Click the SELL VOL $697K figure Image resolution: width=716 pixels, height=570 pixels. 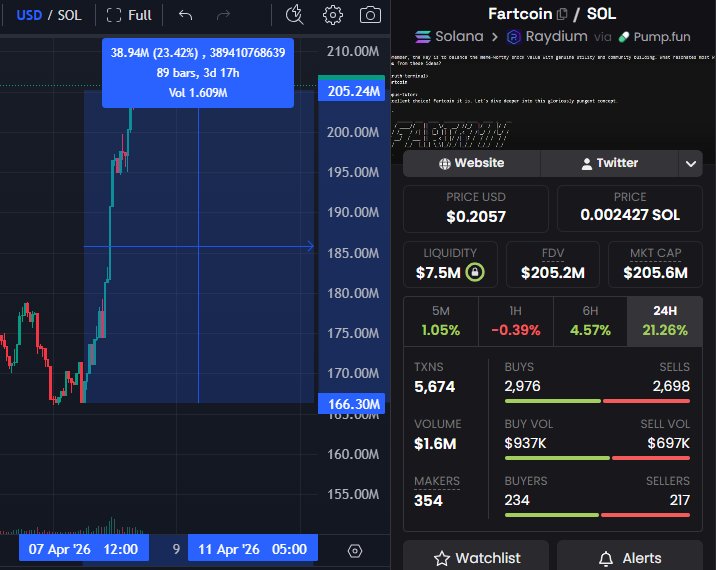coord(669,443)
